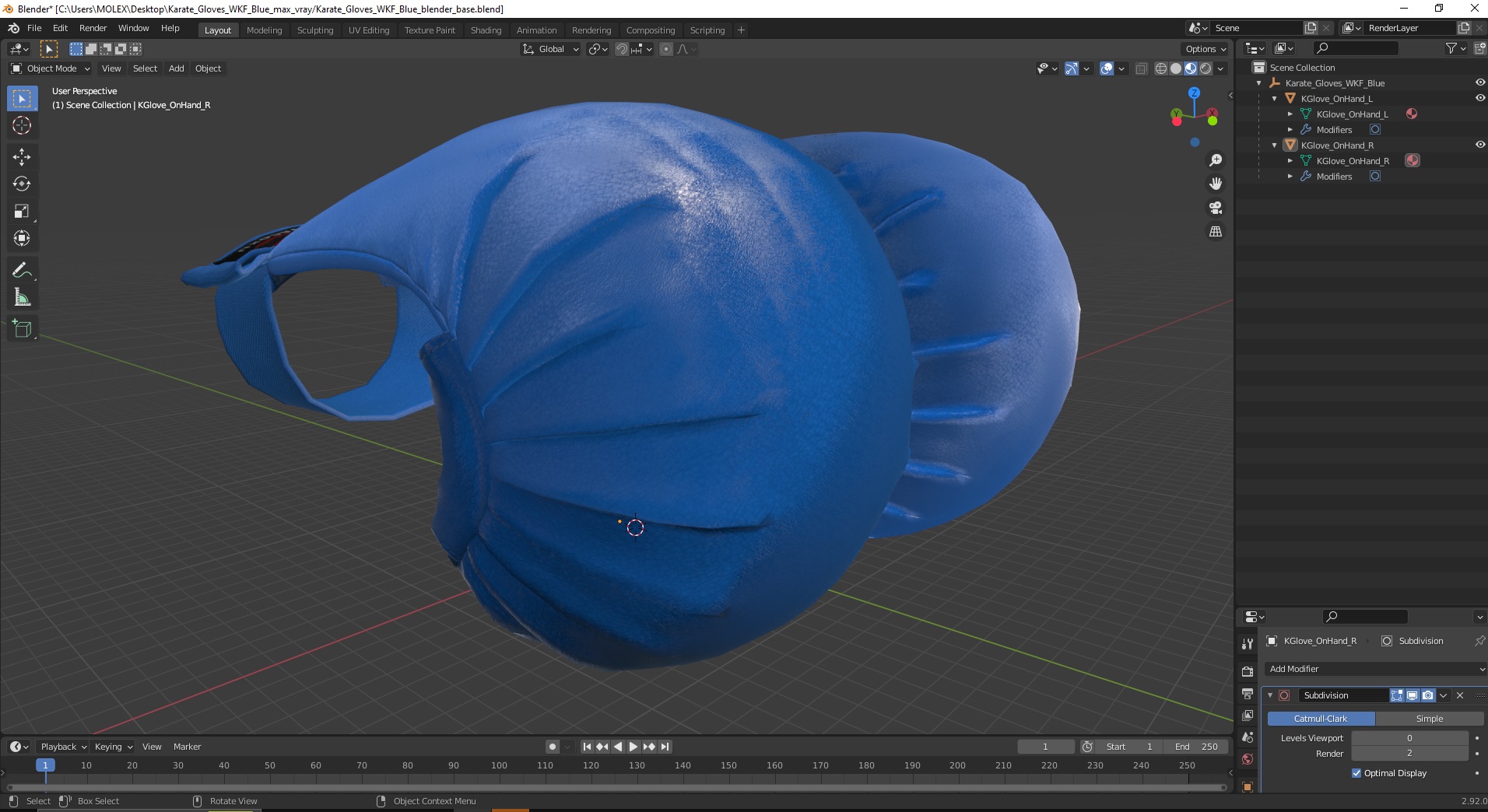The width and height of the screenshot is (1488, 812).
Task: Open the Keying dropdown in timeline
Action: (x=113, y=747)
